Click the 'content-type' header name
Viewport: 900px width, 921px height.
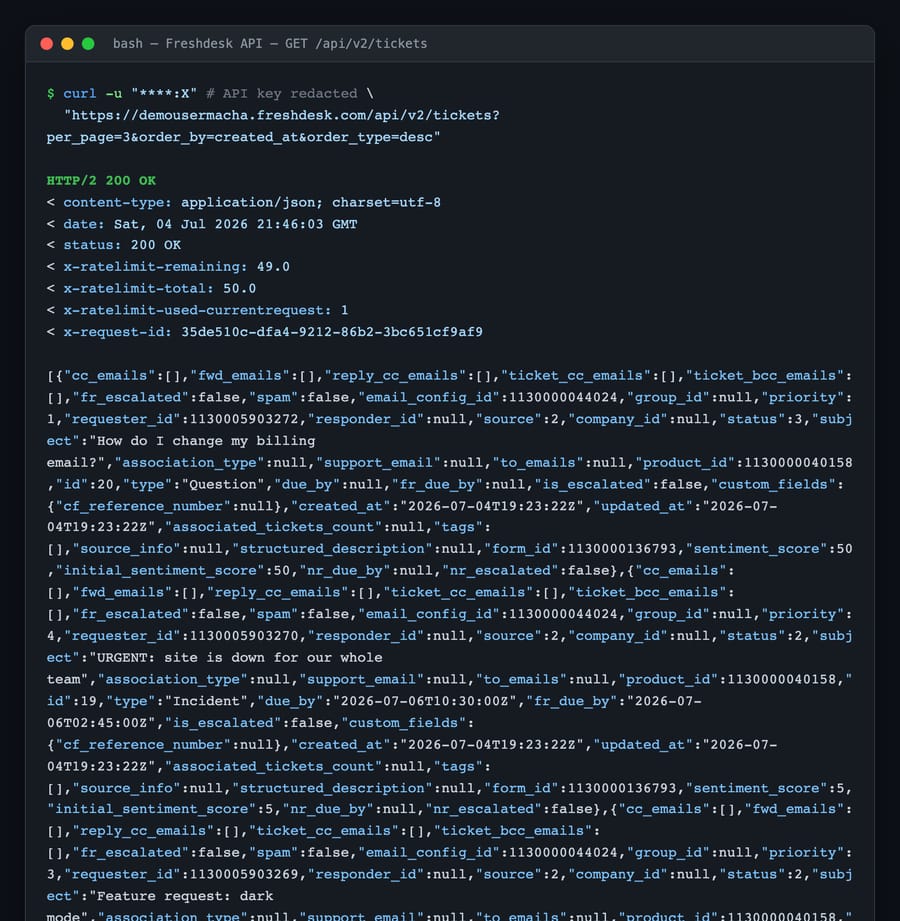pyautogui.click(x=117, y=202)
